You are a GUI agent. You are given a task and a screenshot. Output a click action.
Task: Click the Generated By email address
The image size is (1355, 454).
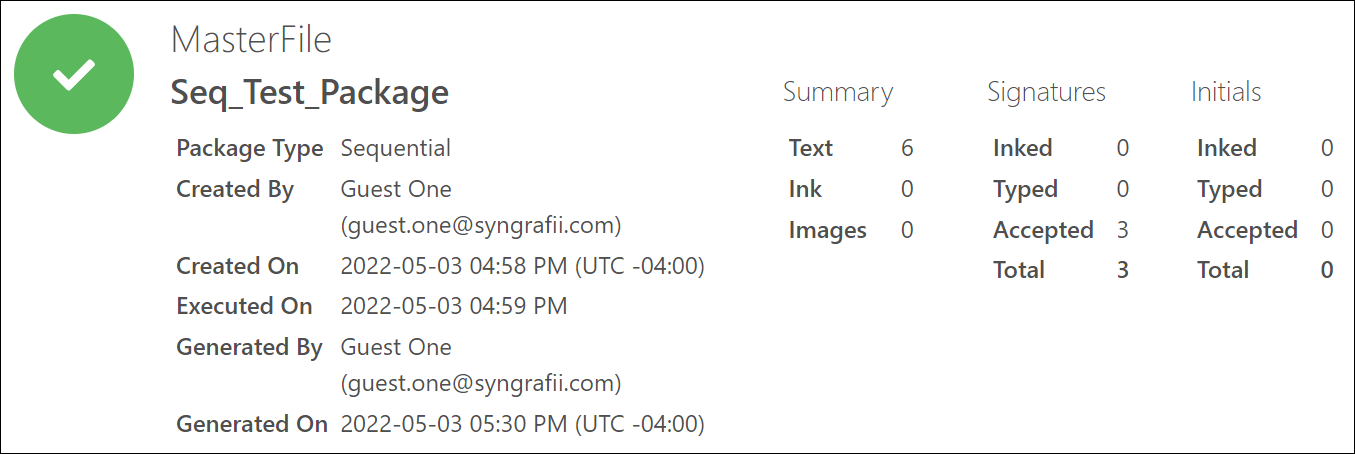coord(481,384)
